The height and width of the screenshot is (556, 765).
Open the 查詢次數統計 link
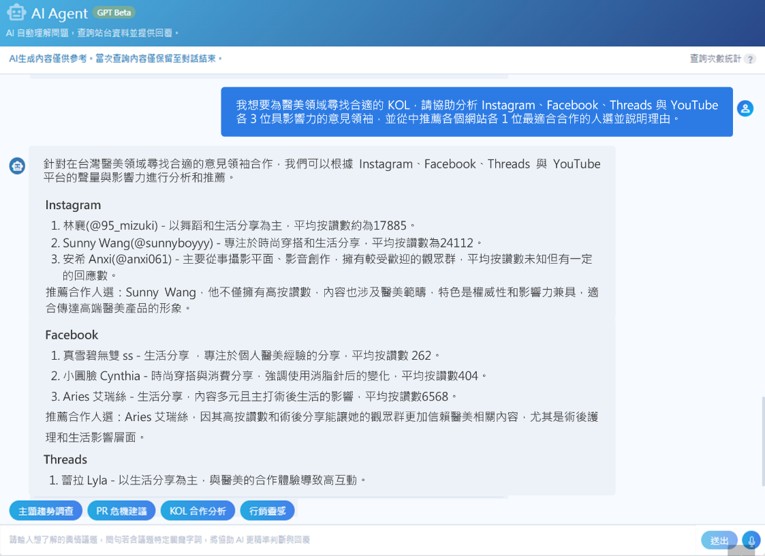pos(715,59)
